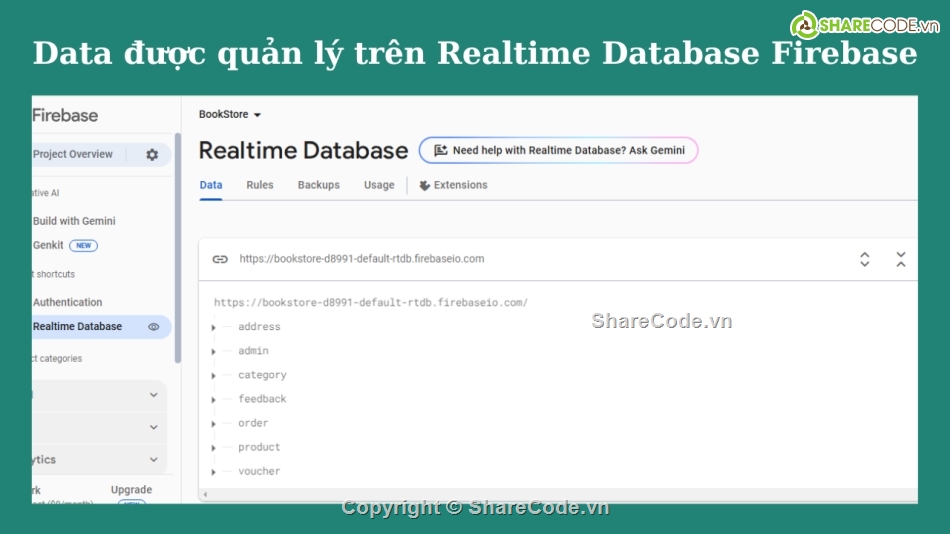Expand the first collapsed sidebar category chevron
This screenshot has height=534, width=950.
[154, 395]
